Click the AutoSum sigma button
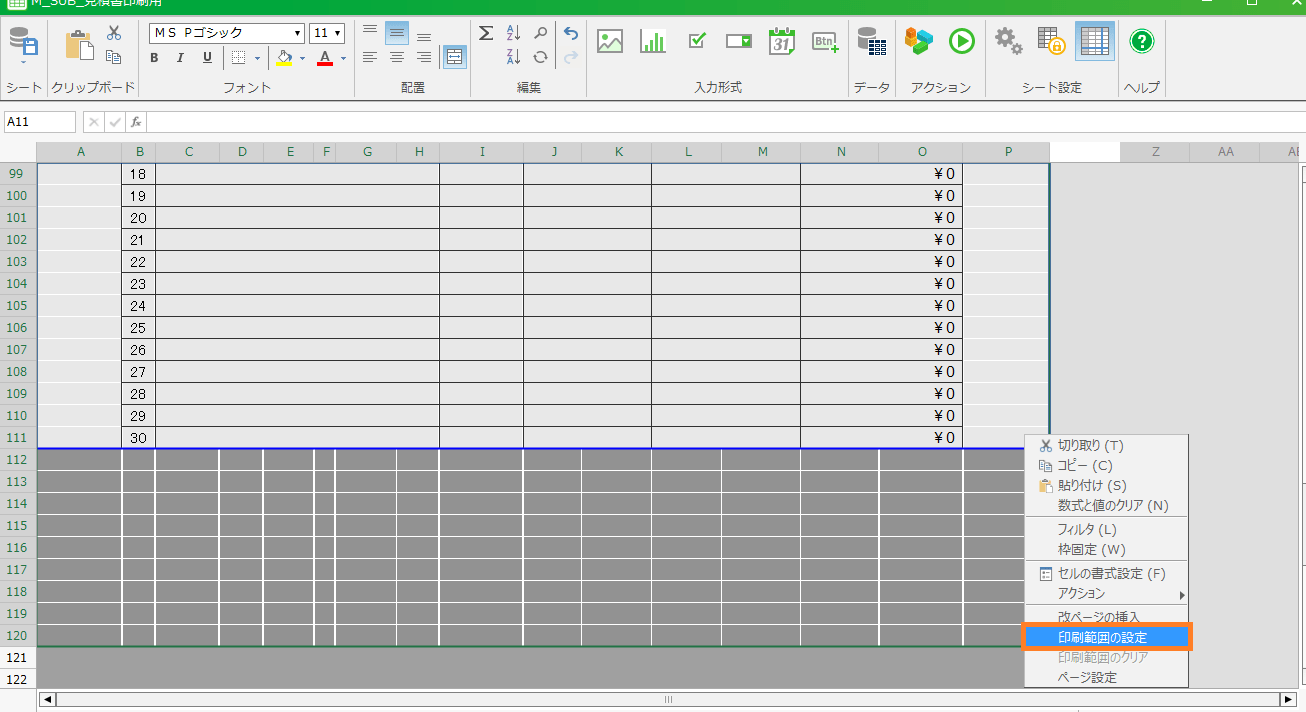This screenshot has width=1306, height=712. coord(486,33)
